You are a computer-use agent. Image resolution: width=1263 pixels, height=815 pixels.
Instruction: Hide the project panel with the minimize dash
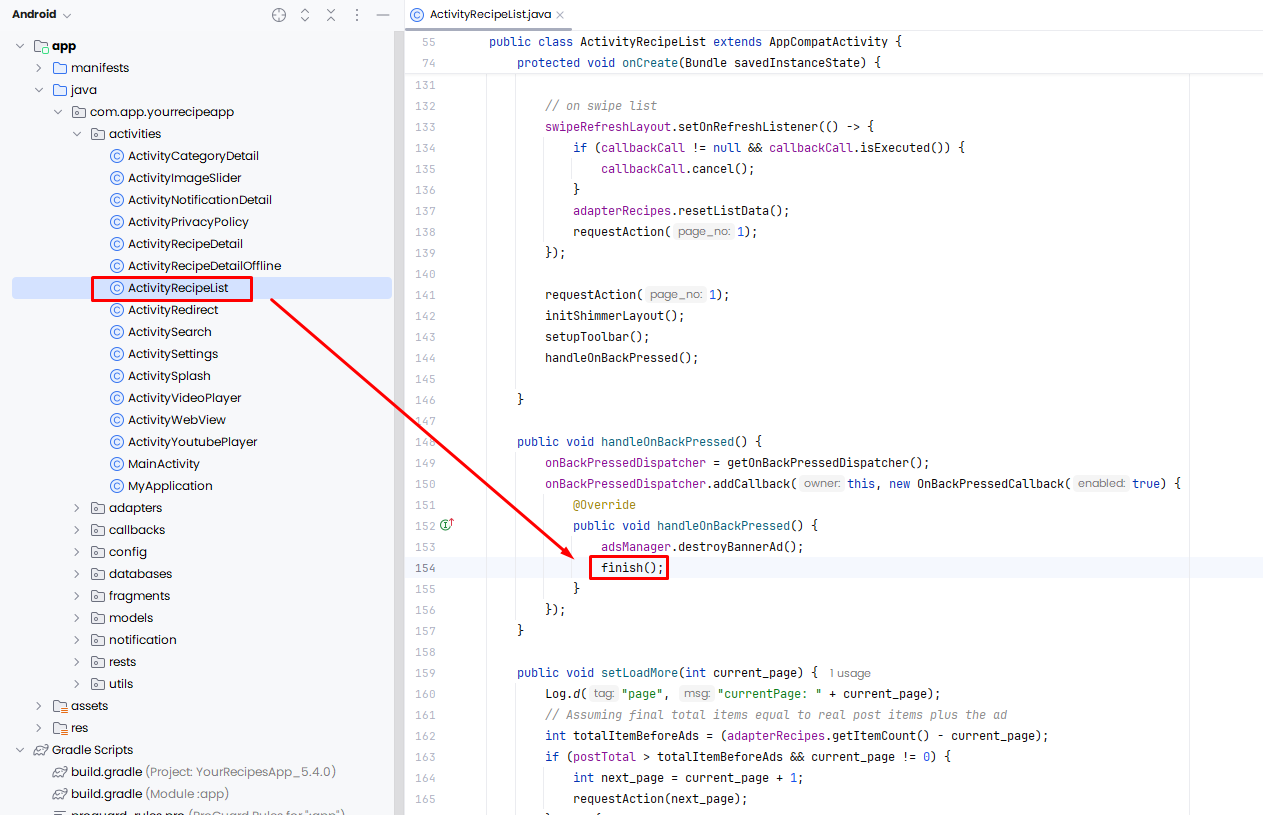(383, 15)
